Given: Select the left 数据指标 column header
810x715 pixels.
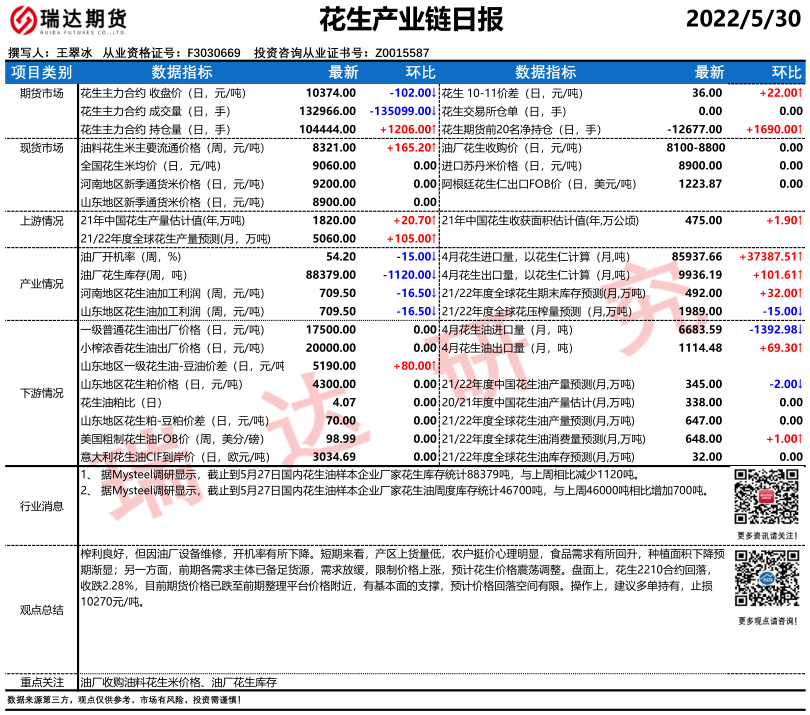Looking at the screenshot, I should [181, 73].
